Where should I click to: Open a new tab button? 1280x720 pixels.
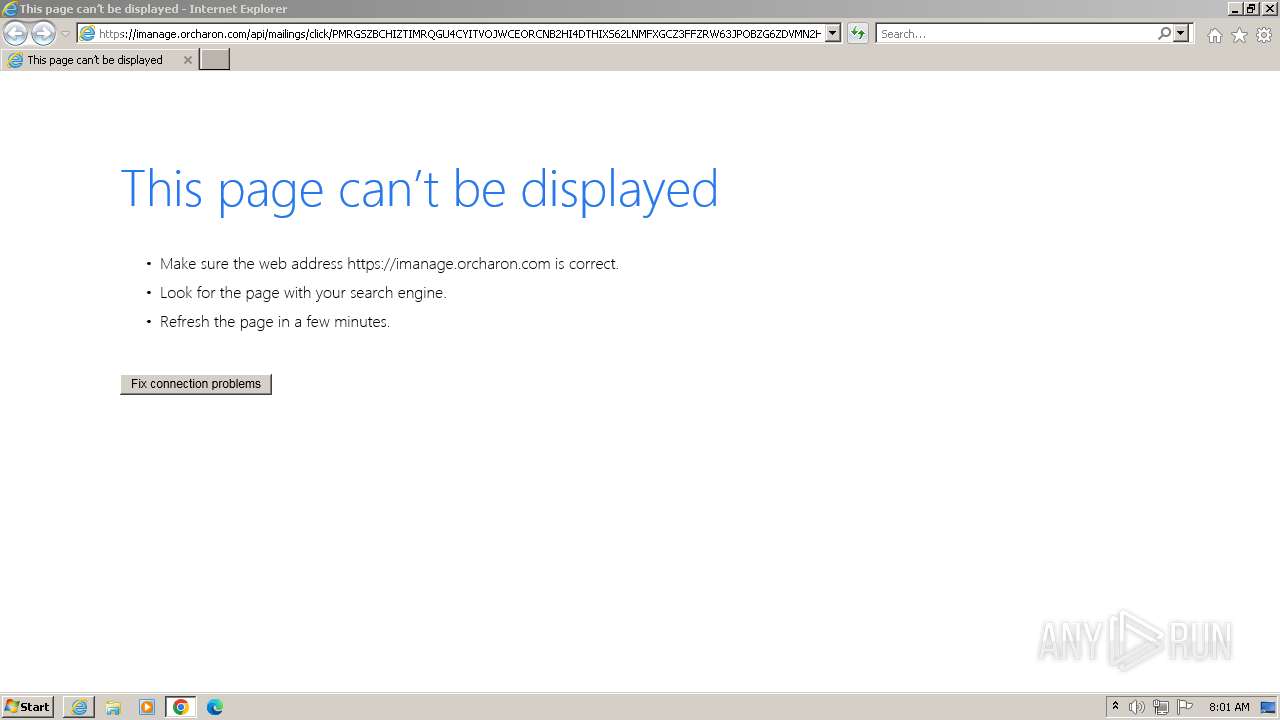tap(215, 60)
